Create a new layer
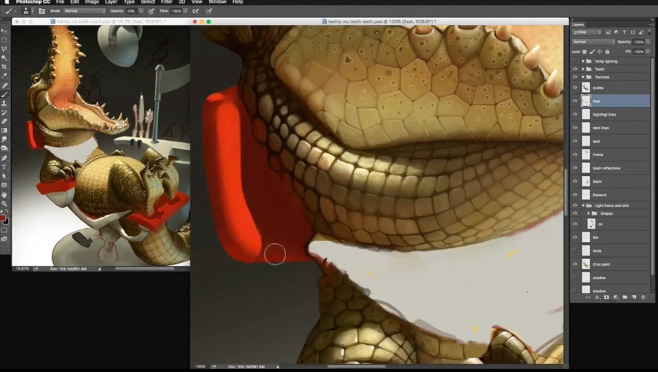658x372 pixels. pos(634,297)
